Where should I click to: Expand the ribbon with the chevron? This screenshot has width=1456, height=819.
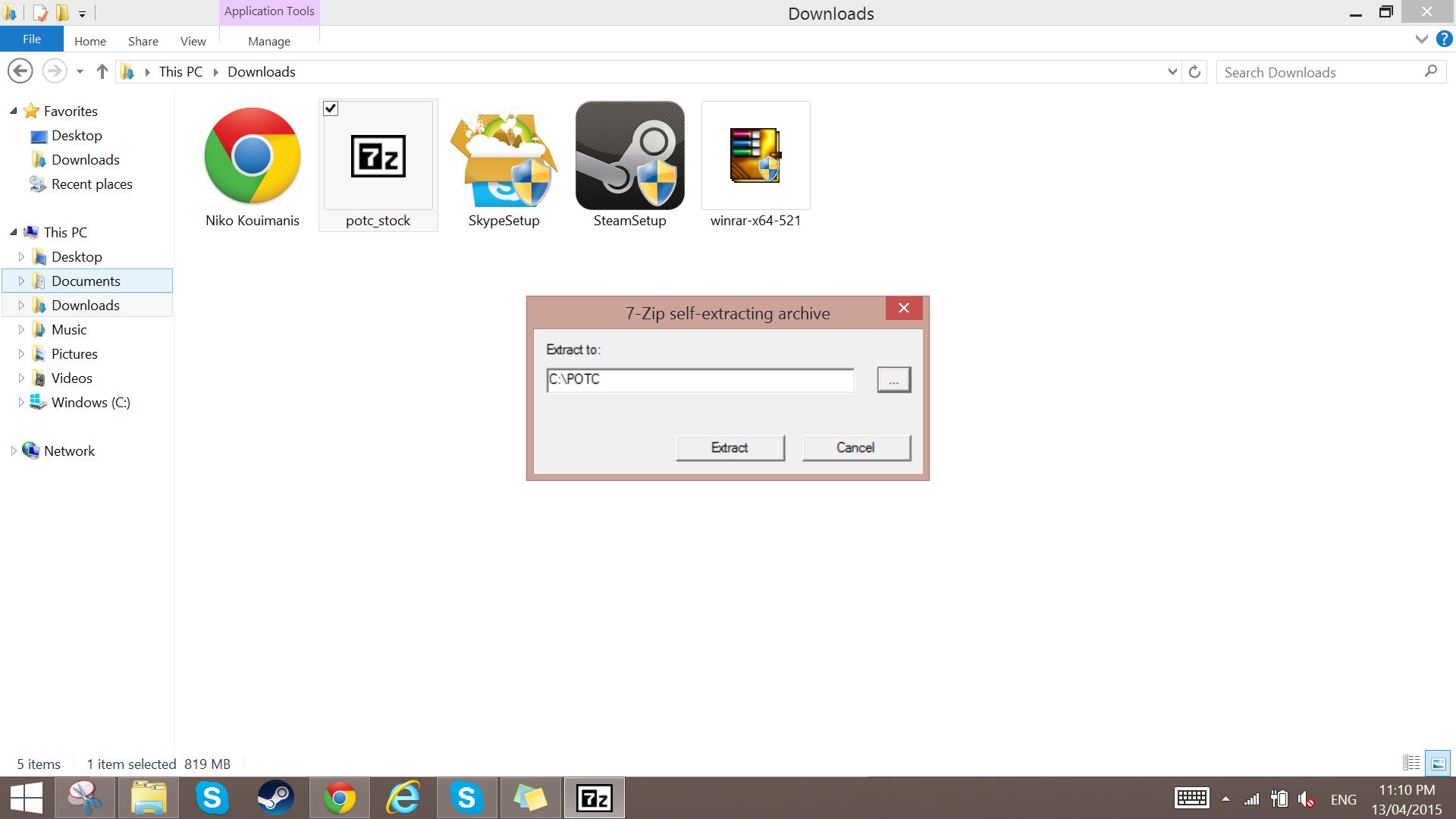click(x=1422, y=39)
